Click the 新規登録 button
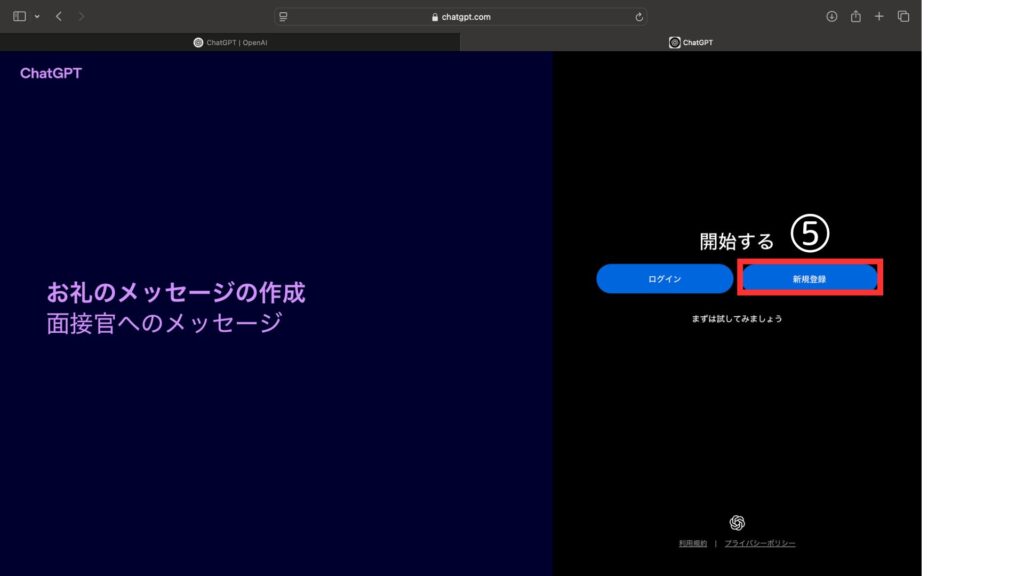The image size is (1024, 576). click(810, 279)
